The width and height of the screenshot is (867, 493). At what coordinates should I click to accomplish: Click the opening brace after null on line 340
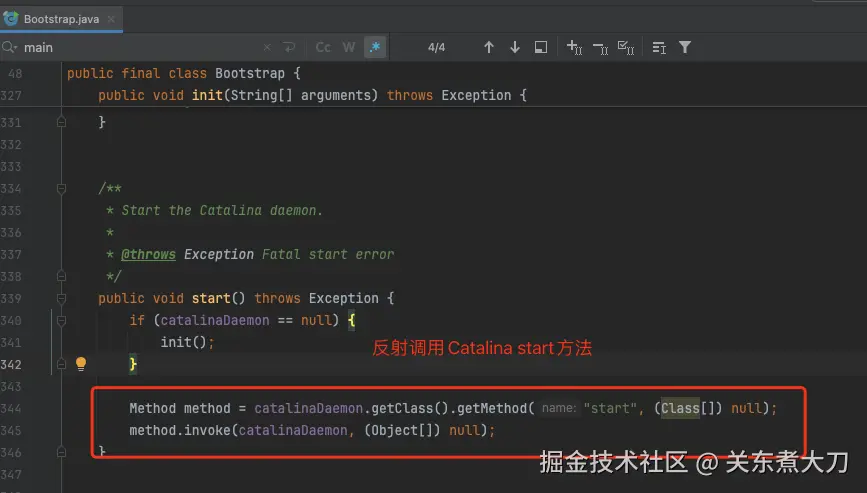point(352,321)
